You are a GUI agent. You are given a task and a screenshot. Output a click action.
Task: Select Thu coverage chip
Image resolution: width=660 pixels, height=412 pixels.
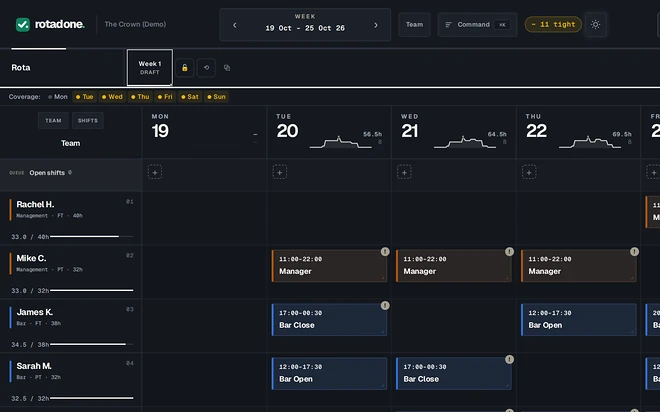(140, 97)
